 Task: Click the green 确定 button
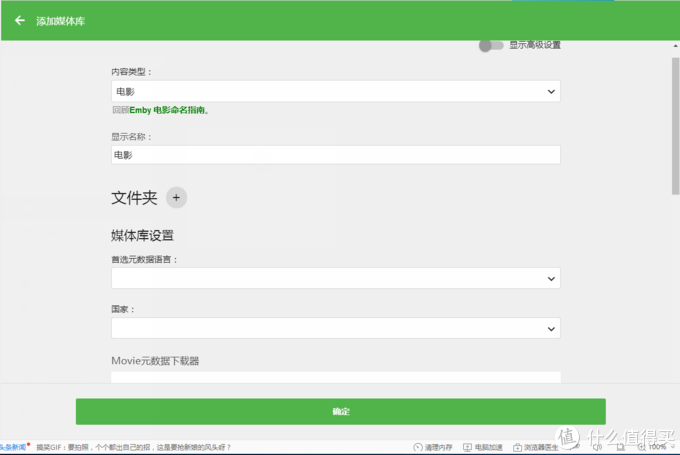[340, 411]
